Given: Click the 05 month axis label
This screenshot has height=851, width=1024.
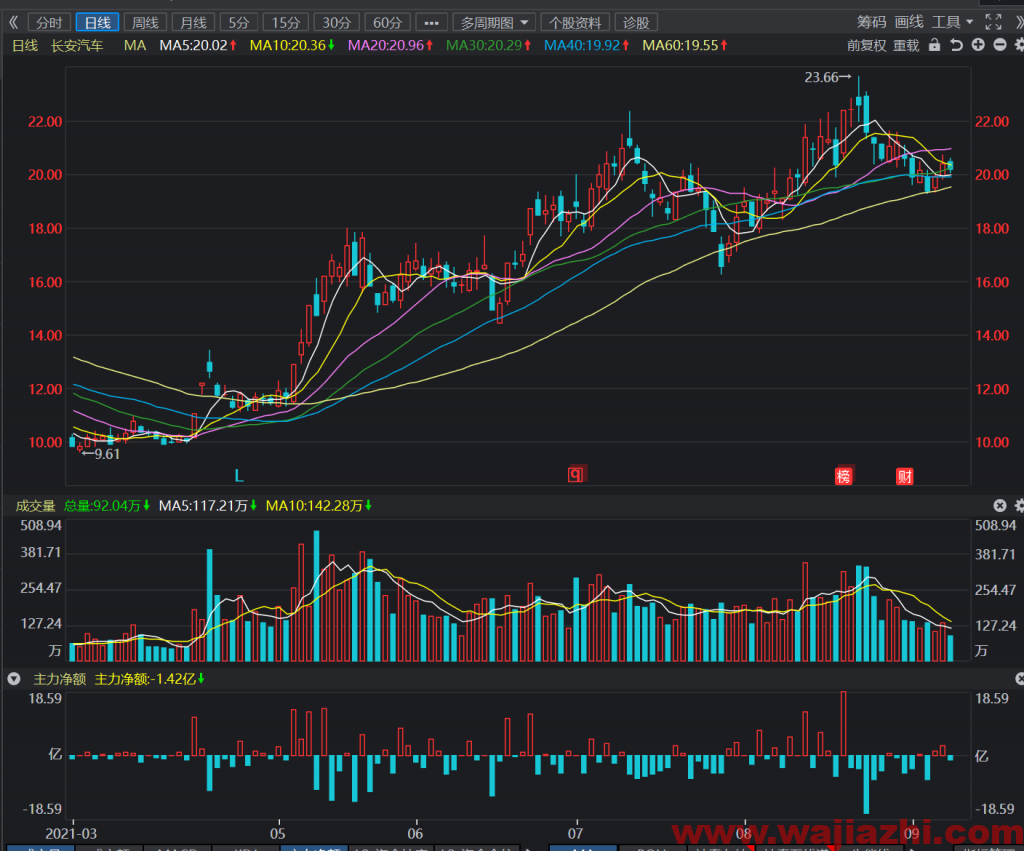Looking at the screenshot, I should coord(278,833).
